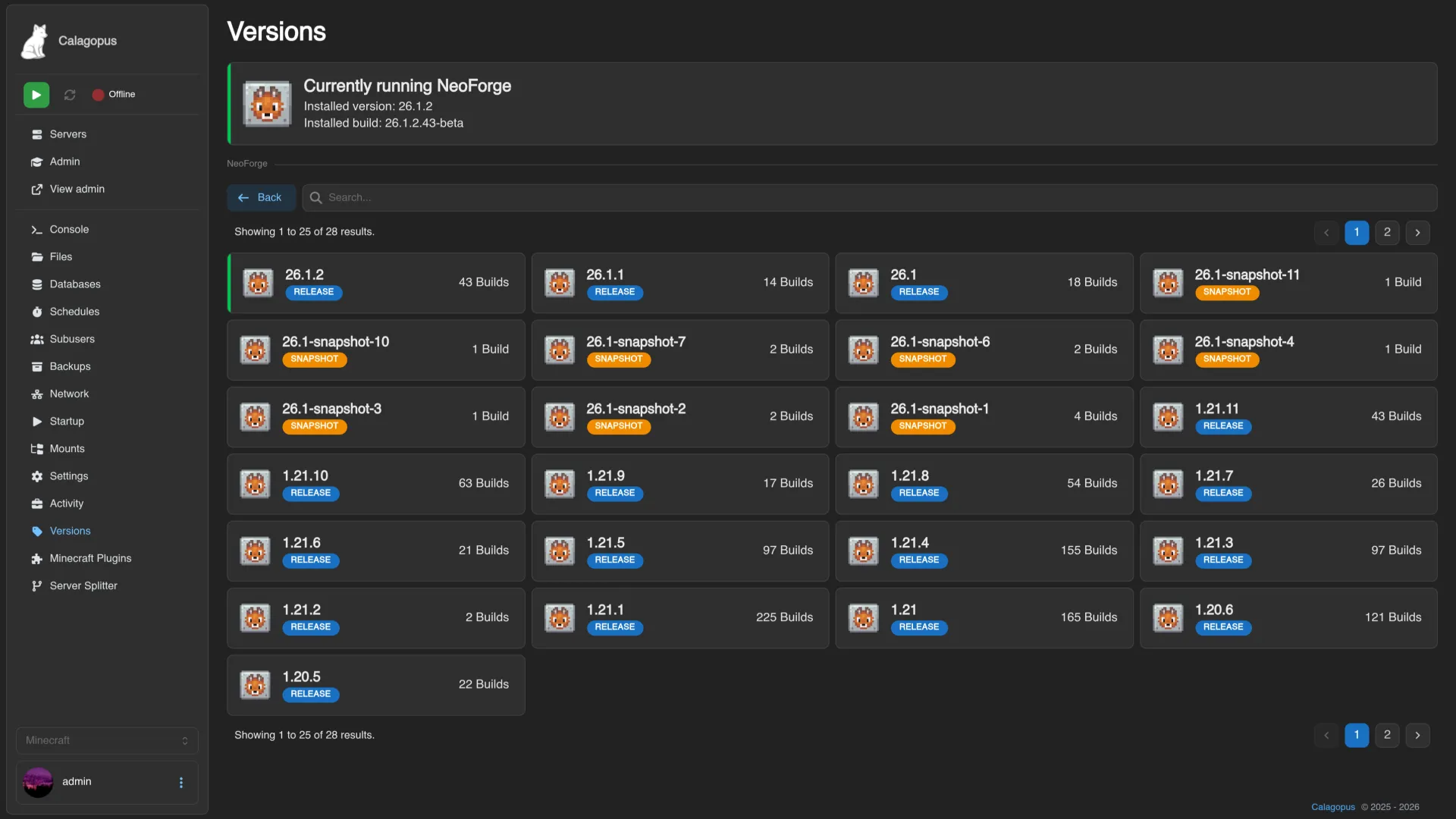Click the Network icon in sidebar
Screen dimensions: 1456x819
click(x=36, y=394)
